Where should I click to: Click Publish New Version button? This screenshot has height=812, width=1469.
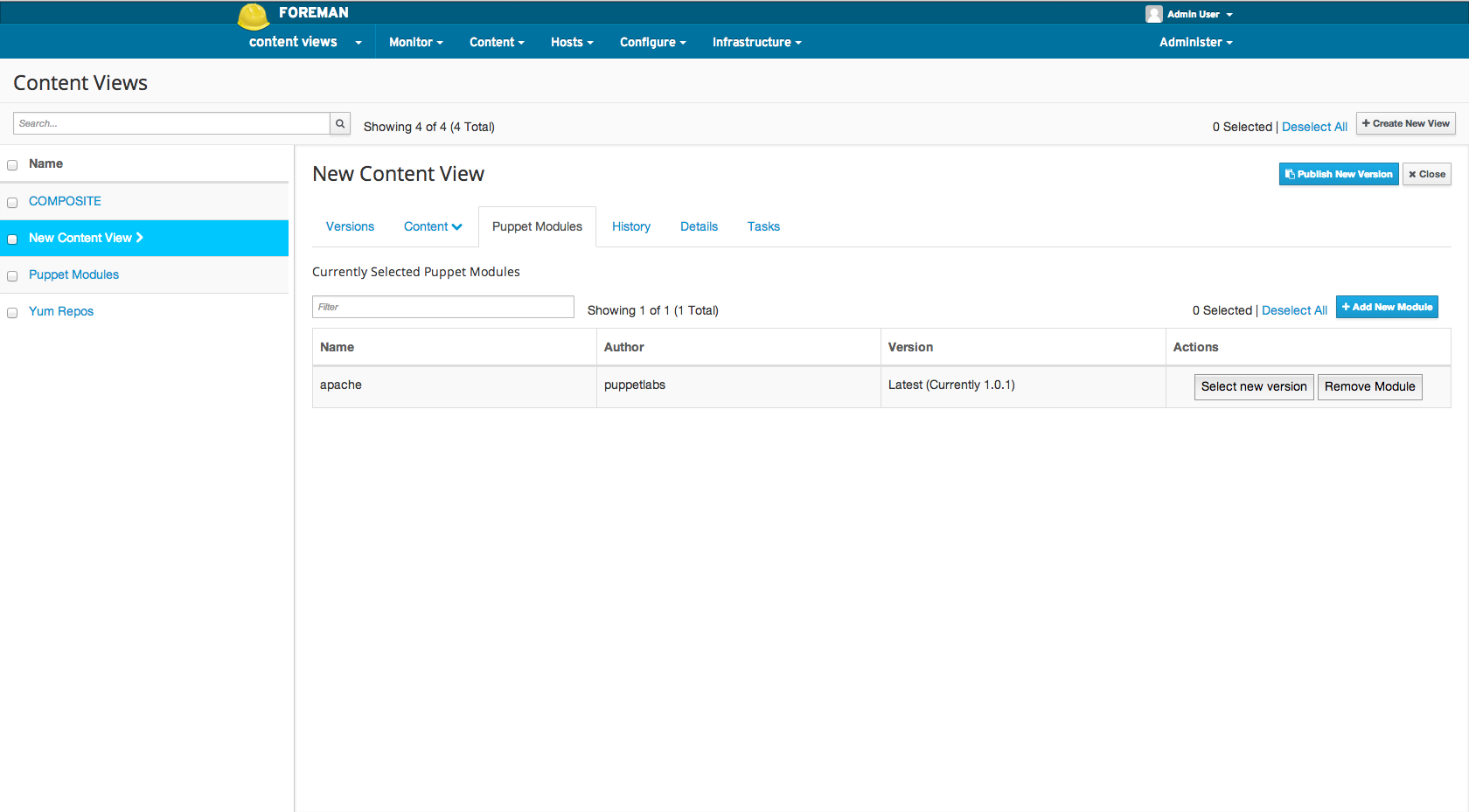(x=1339, y=174)
